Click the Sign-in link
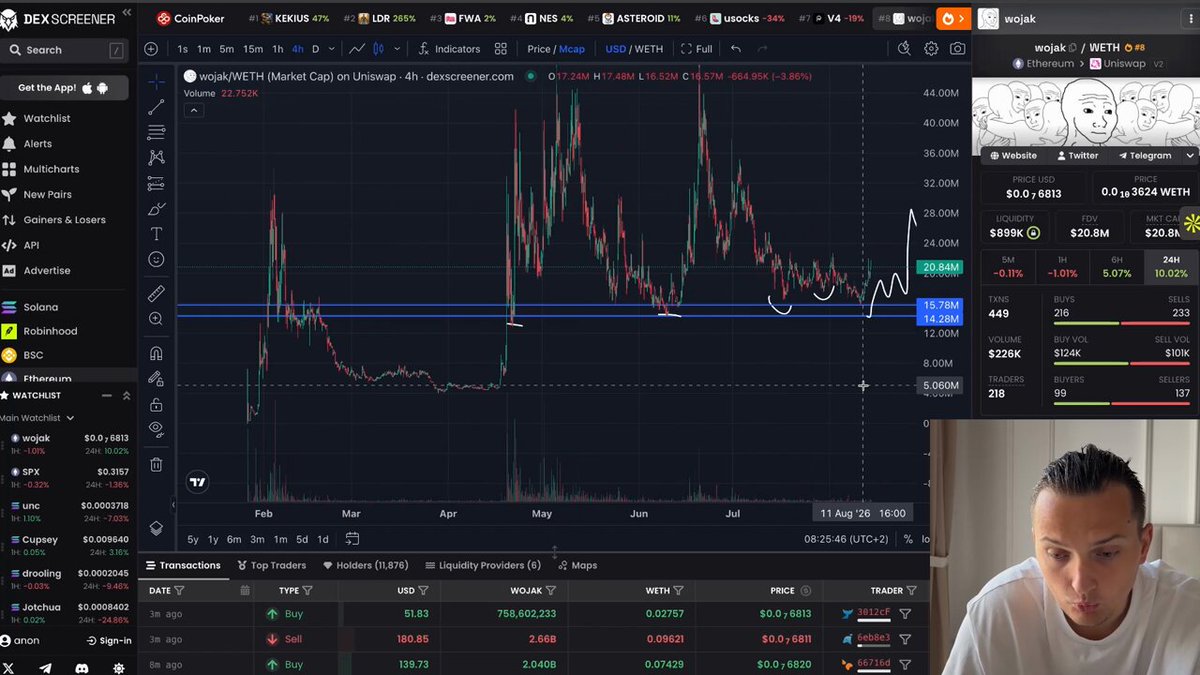1200x675 pixels. click(x=109, y=641)
